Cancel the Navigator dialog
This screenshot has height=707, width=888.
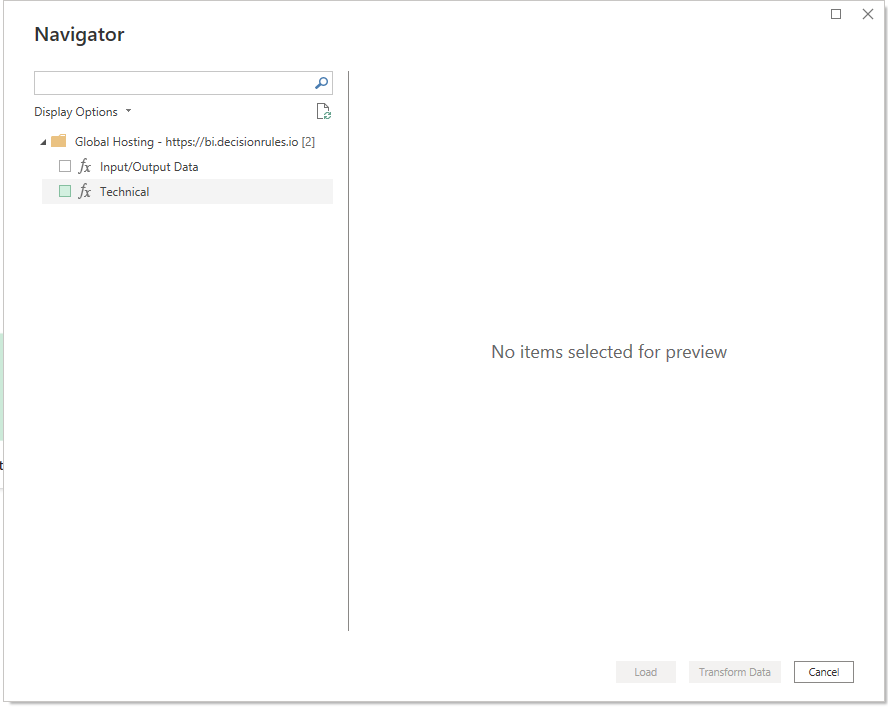point(823,672)
